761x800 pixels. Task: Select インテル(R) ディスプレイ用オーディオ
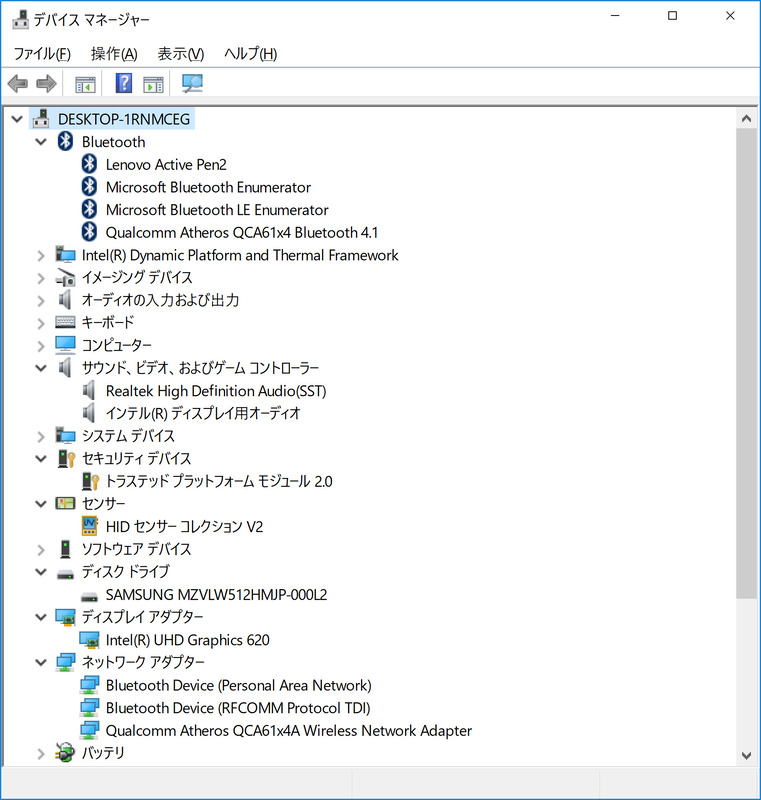203,413
